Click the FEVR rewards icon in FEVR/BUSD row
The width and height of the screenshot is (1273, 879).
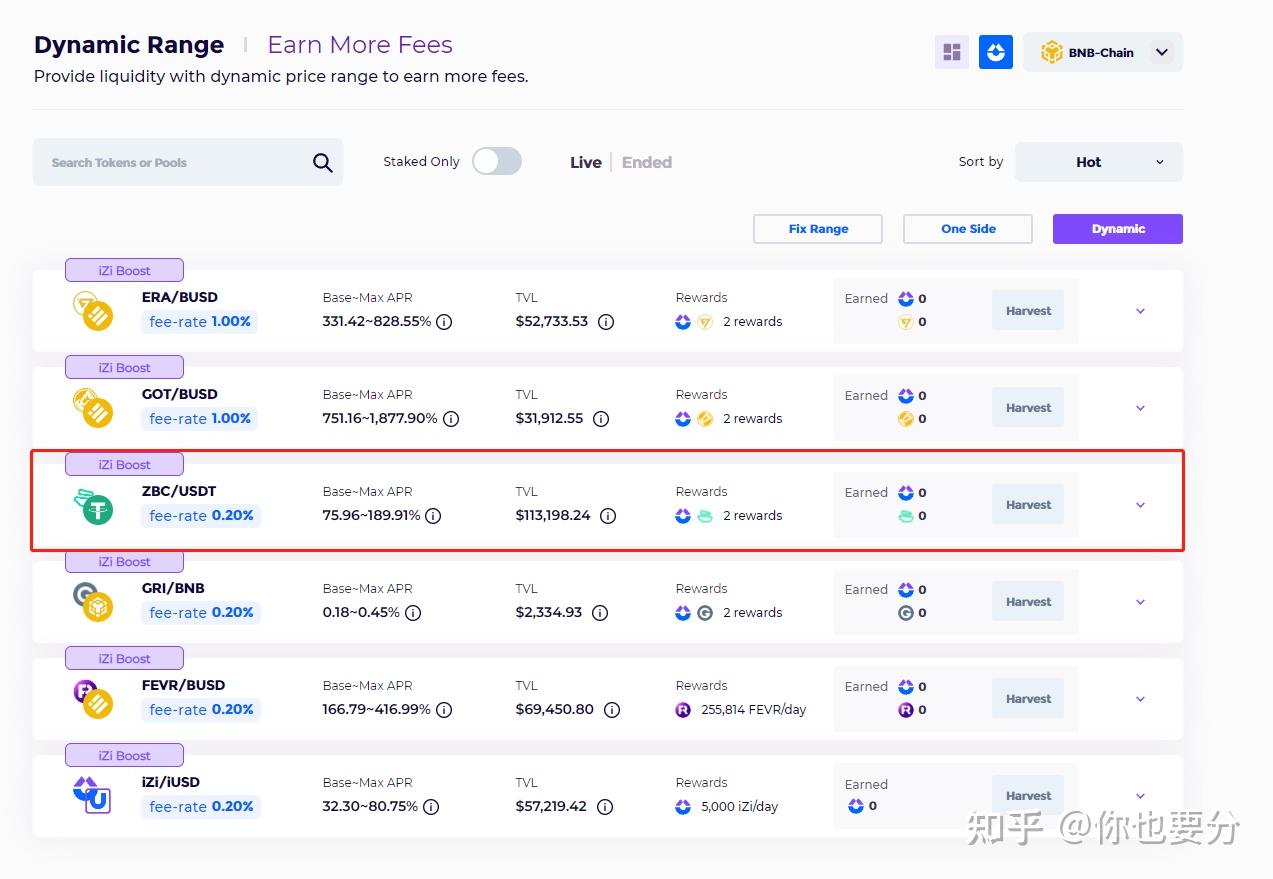(x=684, y=709)
